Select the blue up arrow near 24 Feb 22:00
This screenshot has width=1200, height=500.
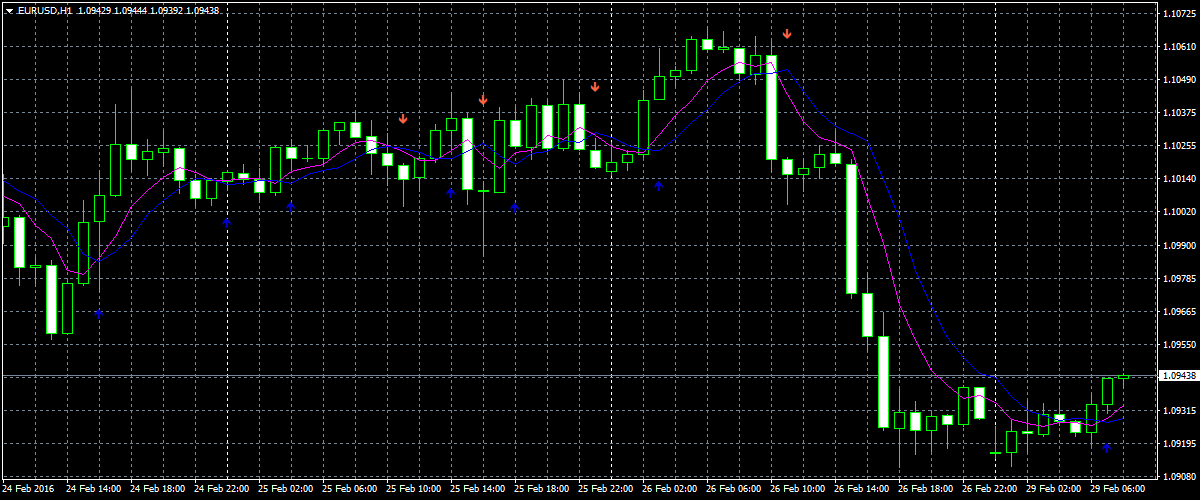[227, 222]
